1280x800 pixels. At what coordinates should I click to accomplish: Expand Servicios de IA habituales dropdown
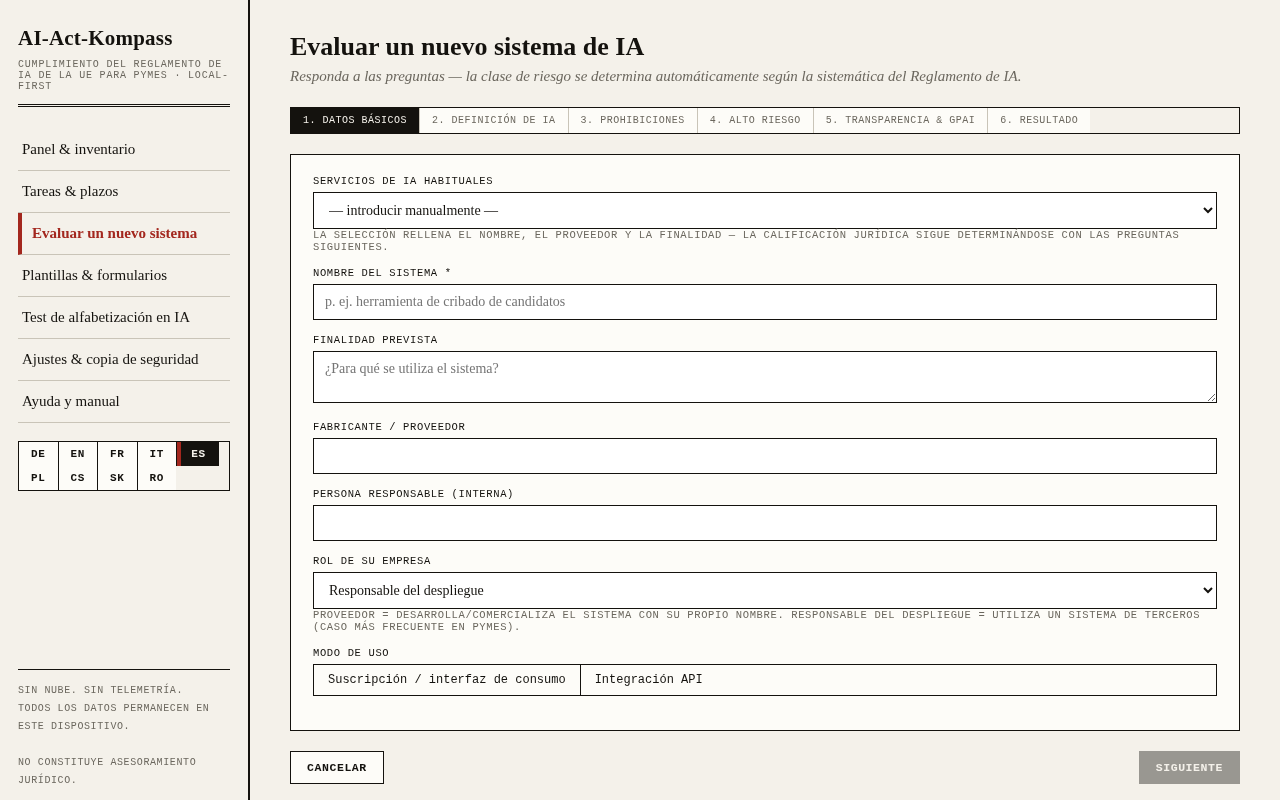pyautogui.click(x=765, y=210)
